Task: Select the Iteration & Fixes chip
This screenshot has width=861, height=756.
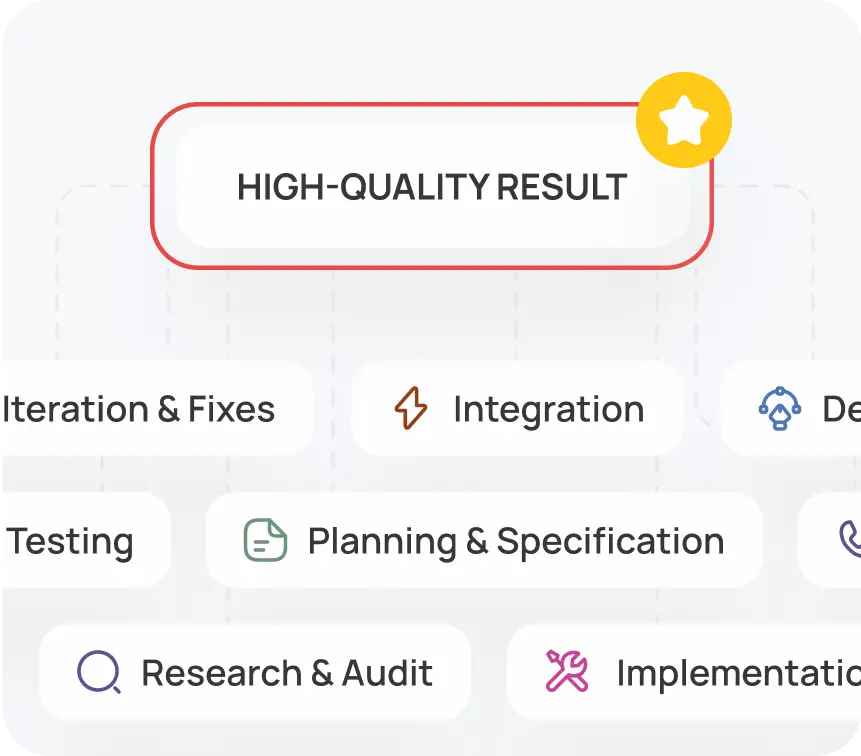Action: (x=157, y=408)
